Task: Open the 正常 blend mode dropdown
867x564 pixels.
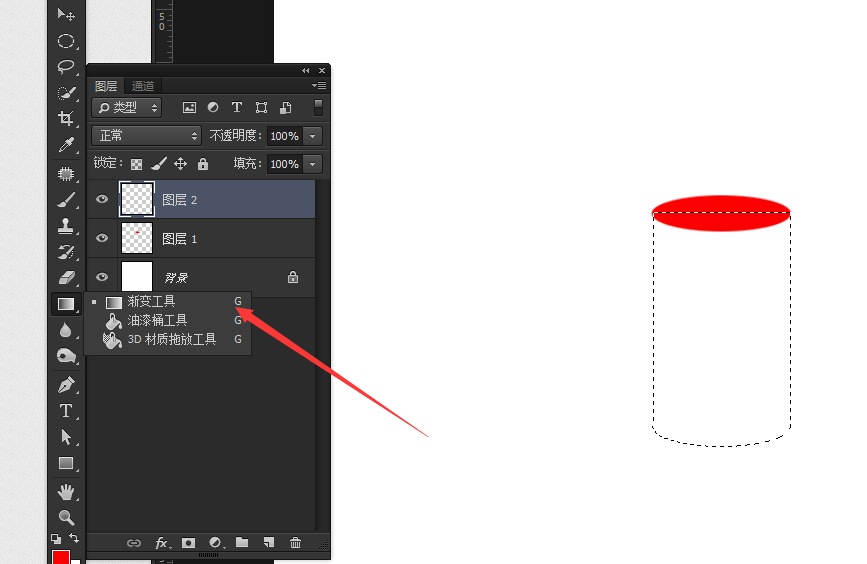Action: 147,135
